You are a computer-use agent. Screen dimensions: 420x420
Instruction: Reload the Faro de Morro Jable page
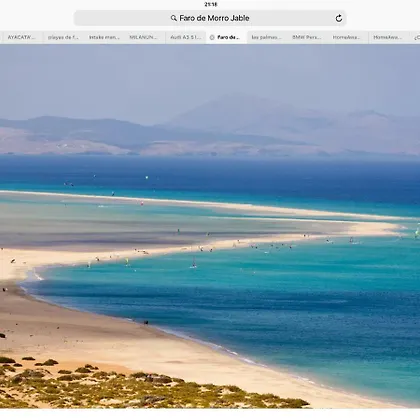[339, 18]
